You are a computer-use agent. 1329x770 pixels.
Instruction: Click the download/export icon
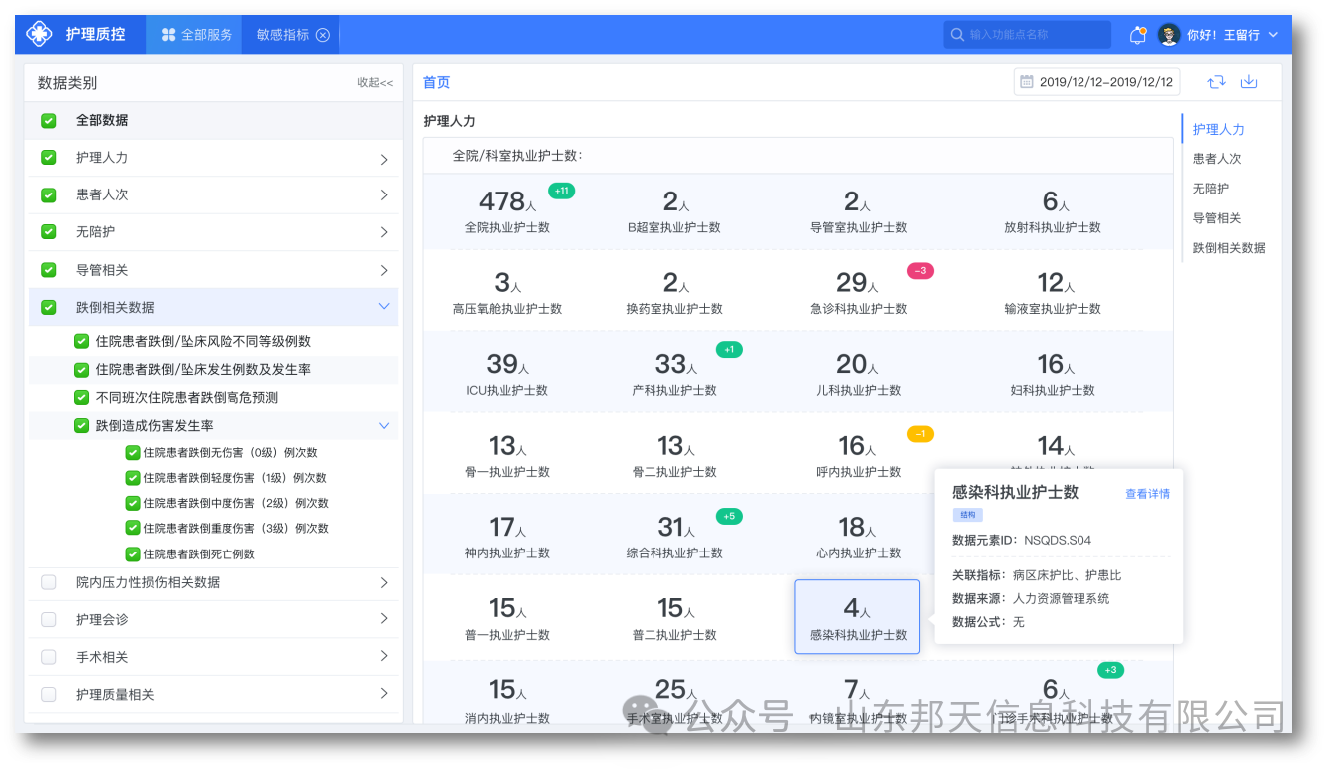click(1249, 81)
